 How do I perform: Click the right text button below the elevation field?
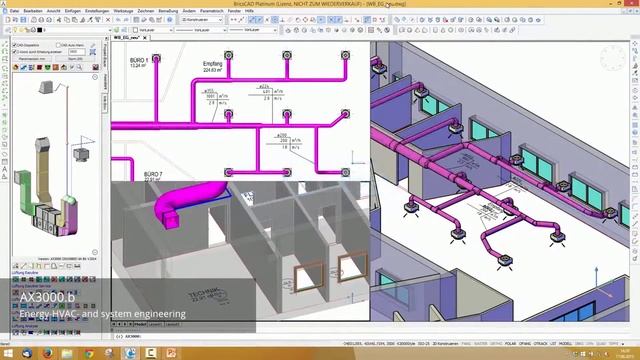click(76, 59)
